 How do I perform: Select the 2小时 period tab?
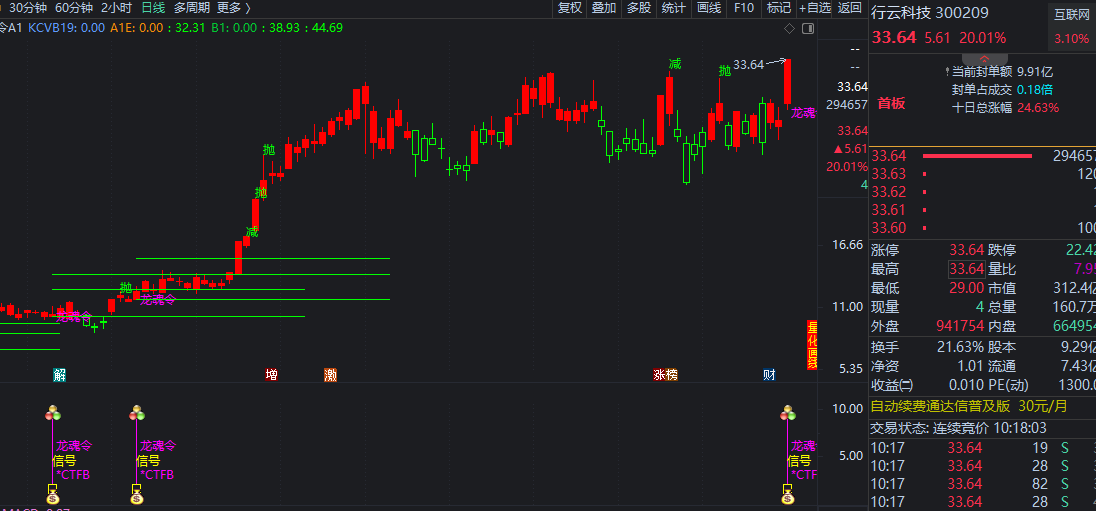[116, 8]
